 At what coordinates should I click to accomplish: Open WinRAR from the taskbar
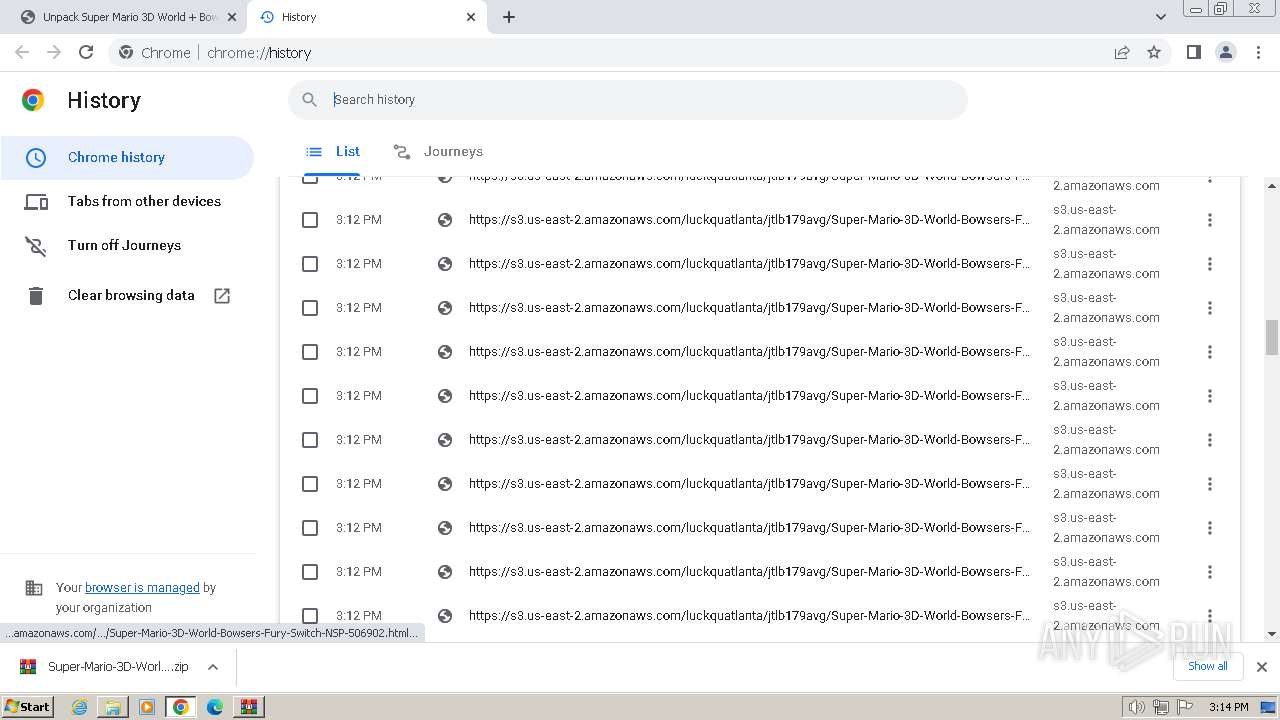[x=248, y=707]
